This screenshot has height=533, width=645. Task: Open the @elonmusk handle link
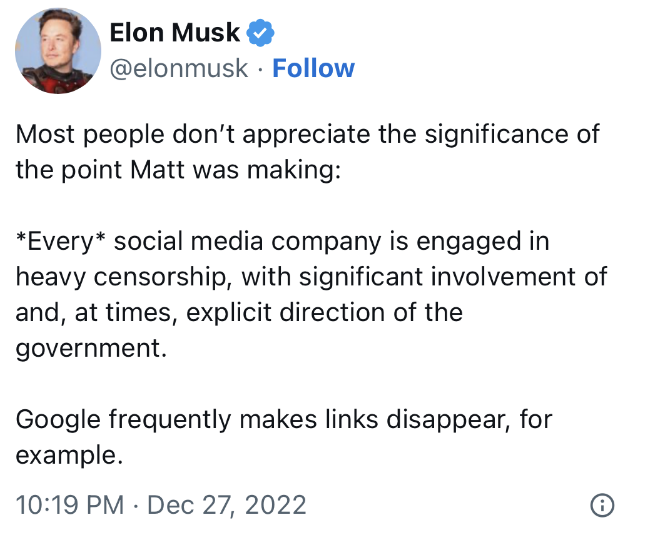176,69
